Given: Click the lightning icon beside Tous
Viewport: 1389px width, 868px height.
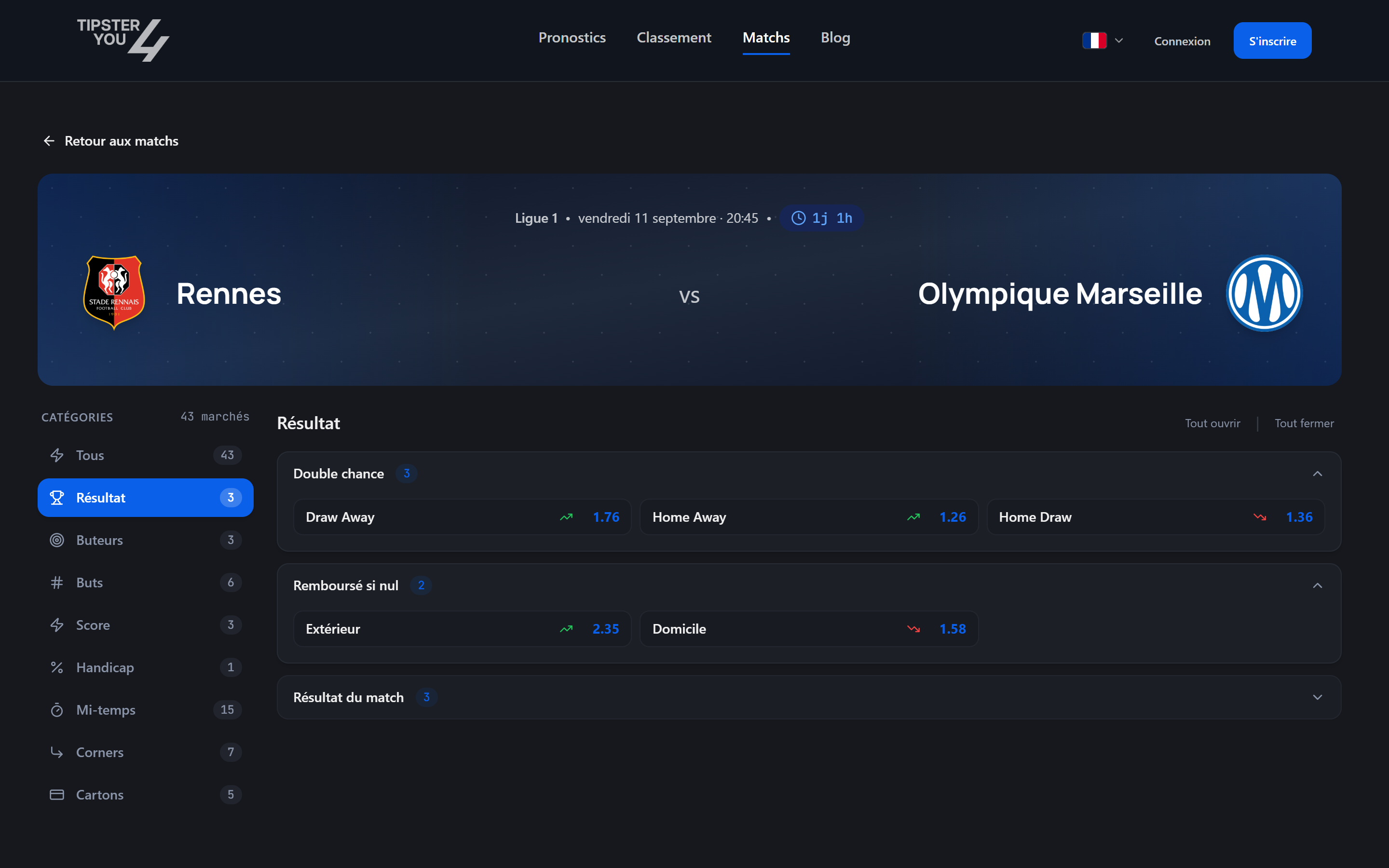Looking at the screenshot, I should 57,455.
